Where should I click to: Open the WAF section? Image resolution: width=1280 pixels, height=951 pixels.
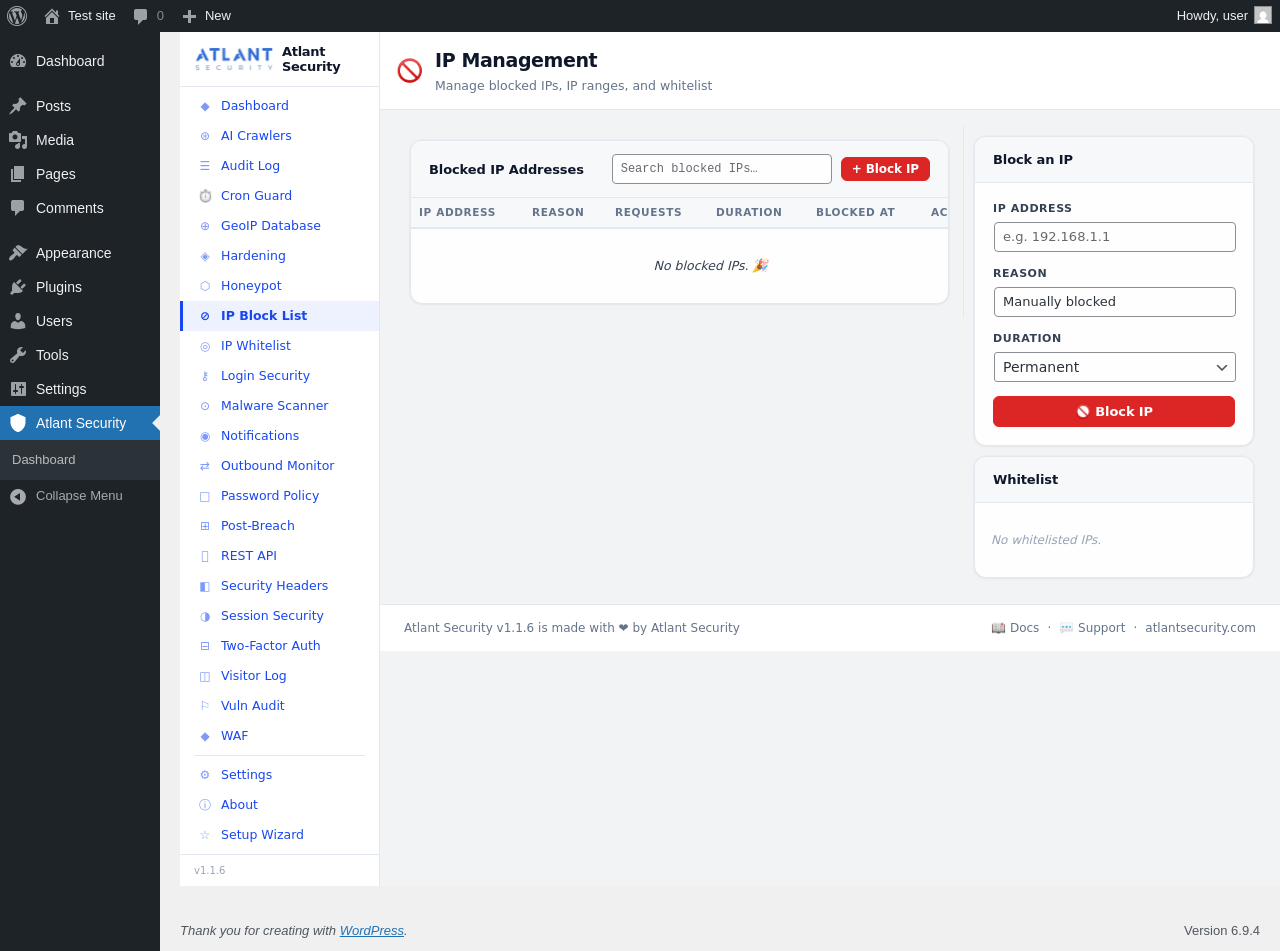234,736
